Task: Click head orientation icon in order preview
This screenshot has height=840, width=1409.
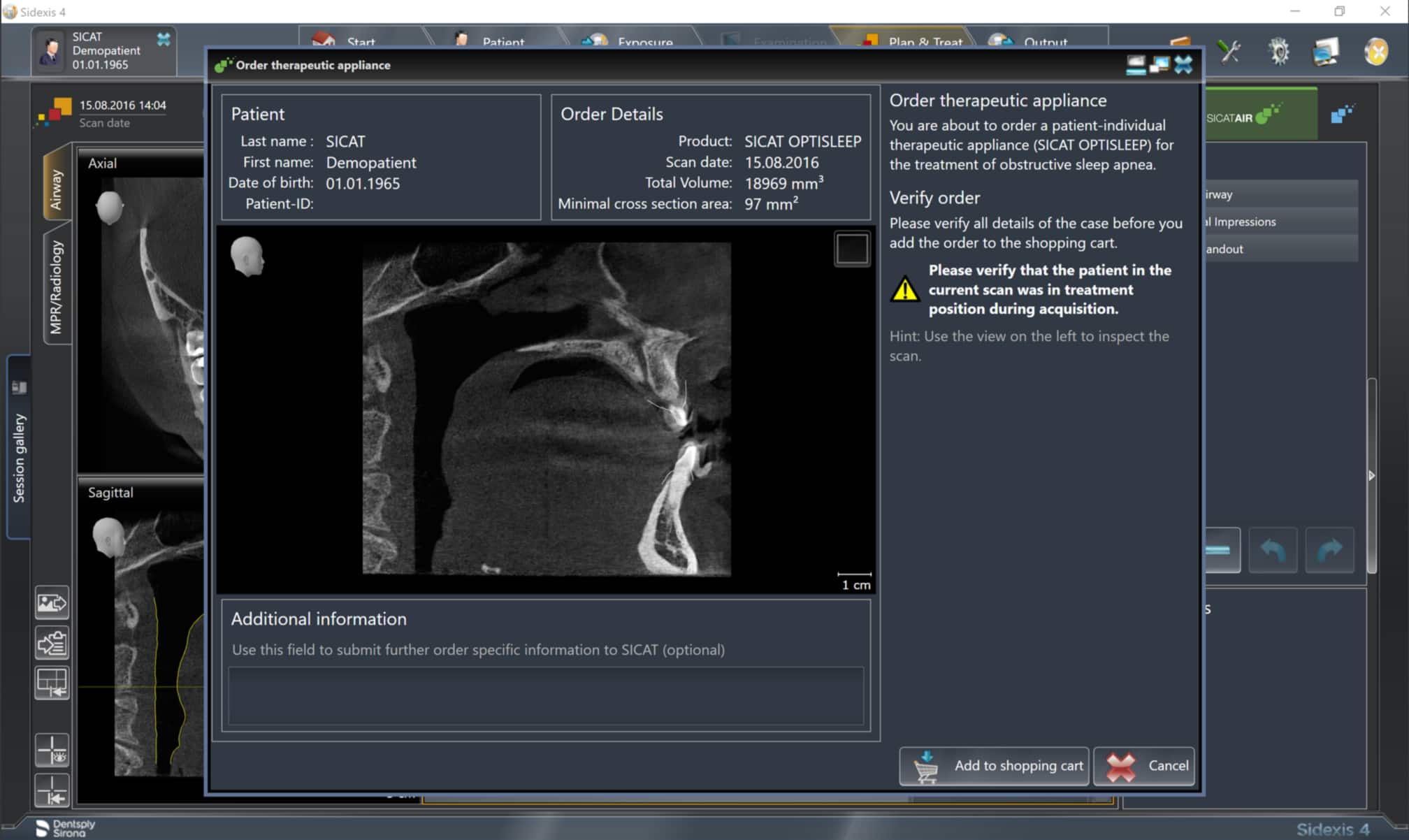Action: [247, 256]
